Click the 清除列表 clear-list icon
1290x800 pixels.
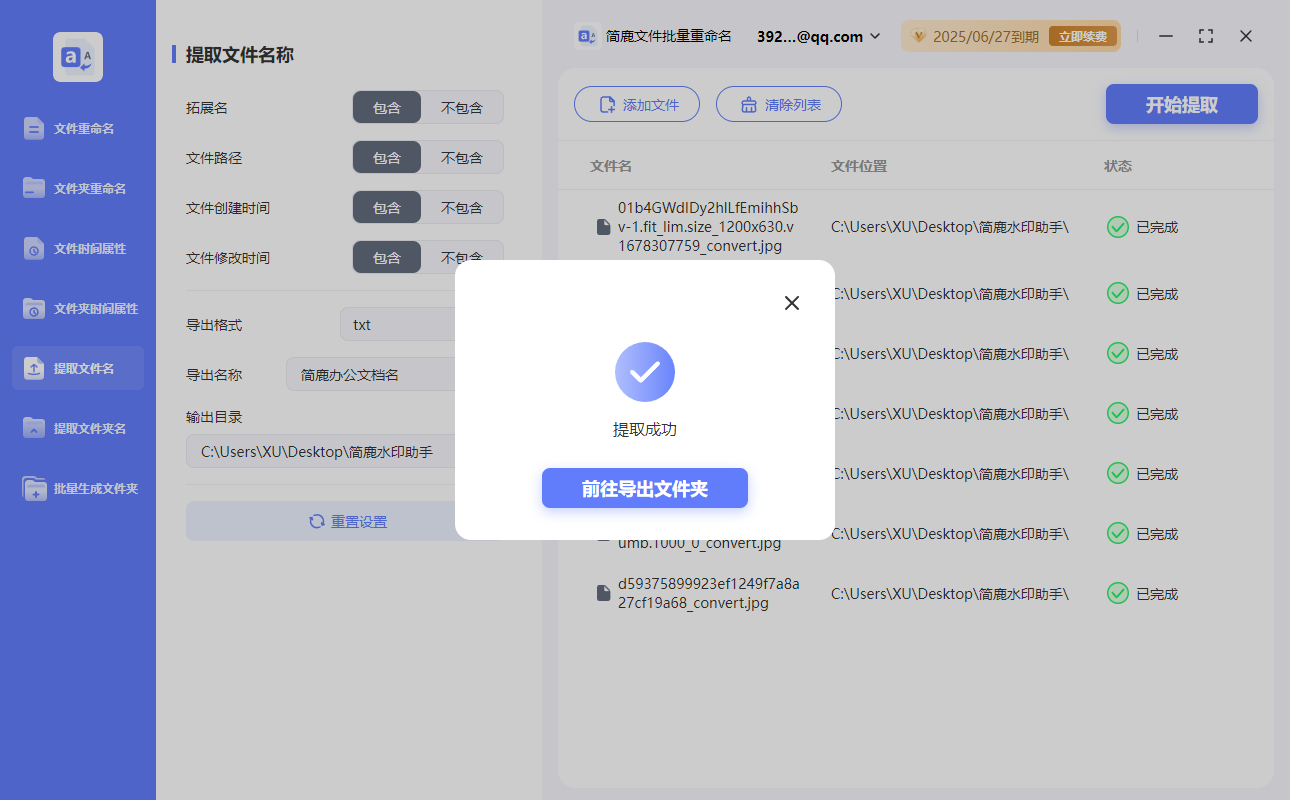pos(751,104)
